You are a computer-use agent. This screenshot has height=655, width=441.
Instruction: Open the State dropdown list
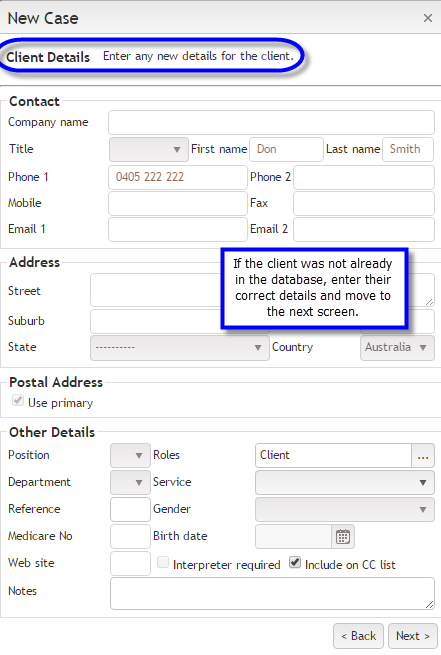(x=180, y=348)
